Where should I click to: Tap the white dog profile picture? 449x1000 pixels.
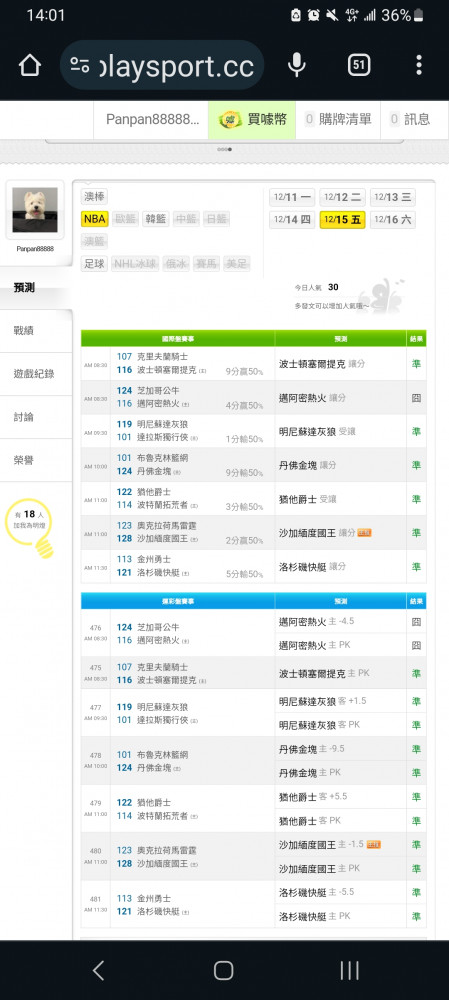[x=35, y=210]
